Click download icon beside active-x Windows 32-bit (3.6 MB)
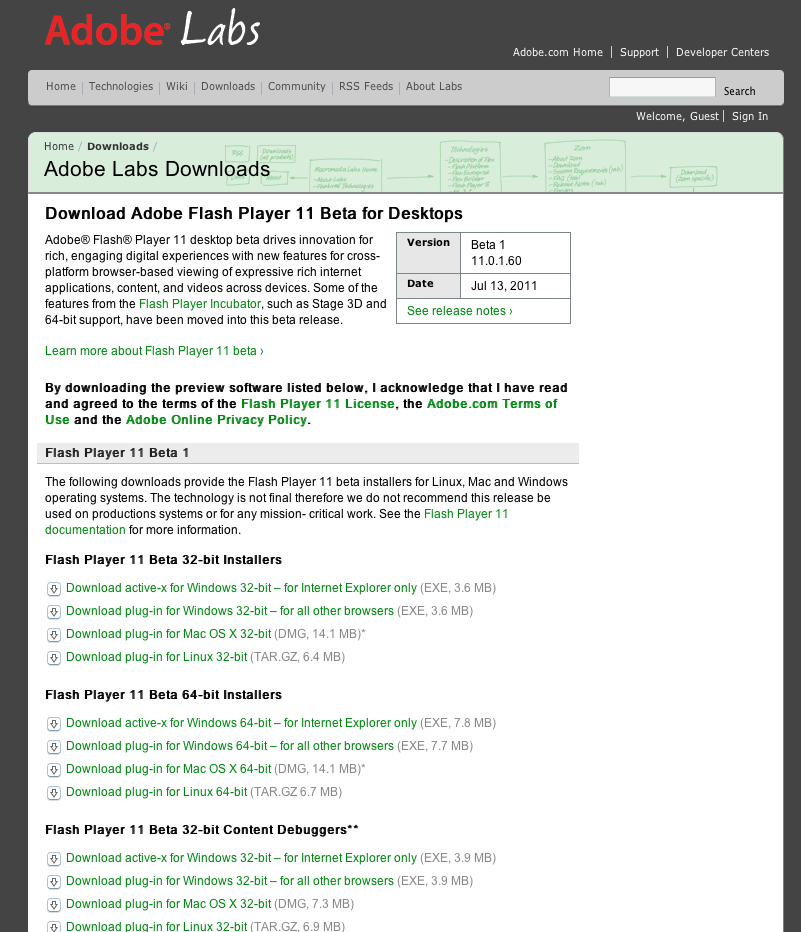This screenshot has width=801, height=932. tap(53, 589)
